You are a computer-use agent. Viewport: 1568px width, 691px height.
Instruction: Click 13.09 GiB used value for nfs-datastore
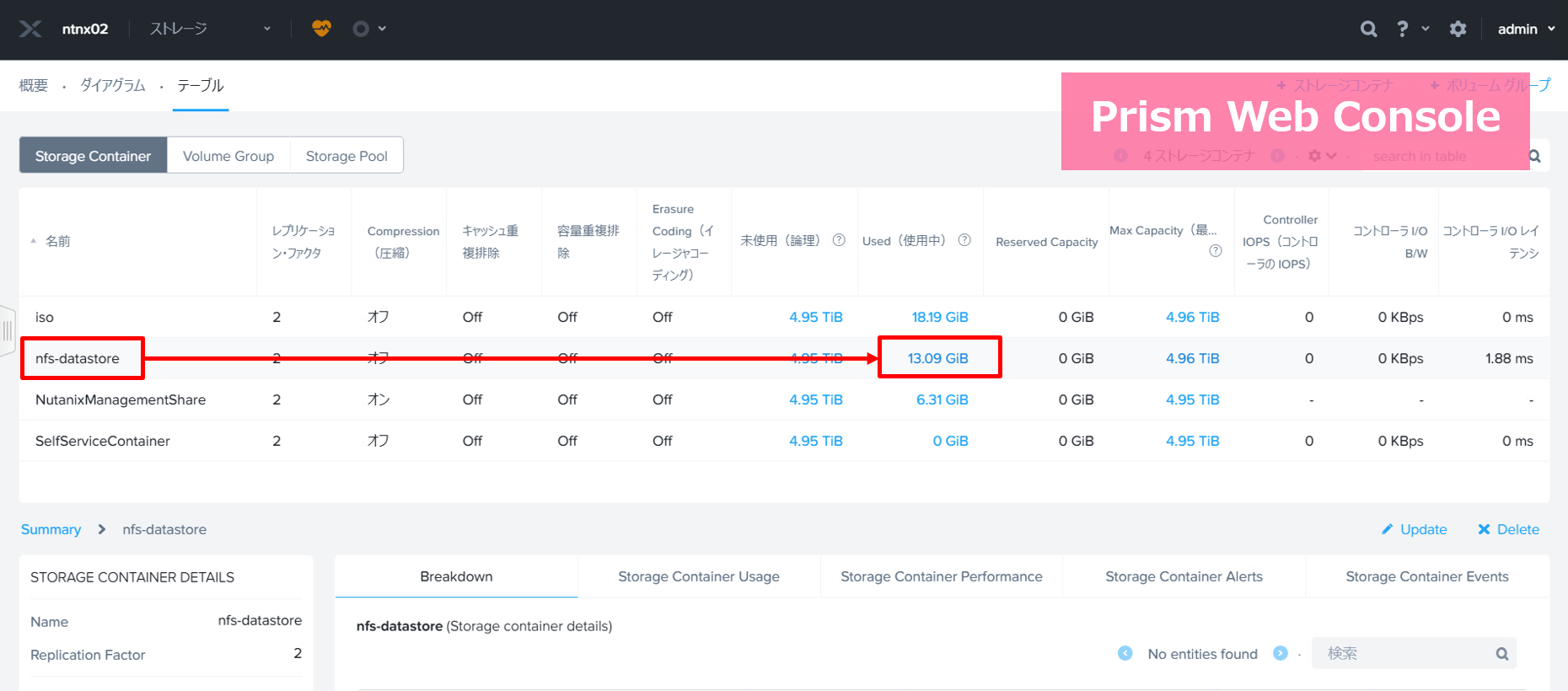tap(937, 358)
